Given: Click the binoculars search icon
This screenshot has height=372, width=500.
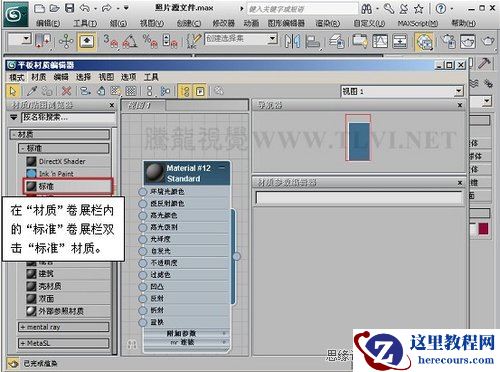Looking at the screenshot, I should [366, 8].
